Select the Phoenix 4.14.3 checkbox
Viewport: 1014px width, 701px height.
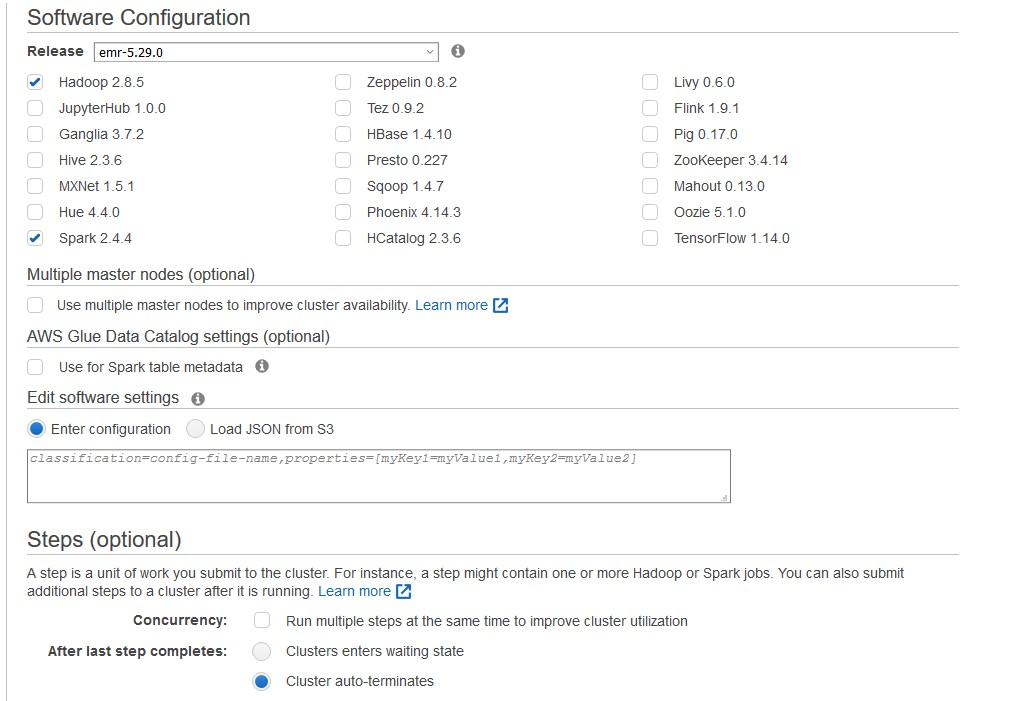point(343,212)
